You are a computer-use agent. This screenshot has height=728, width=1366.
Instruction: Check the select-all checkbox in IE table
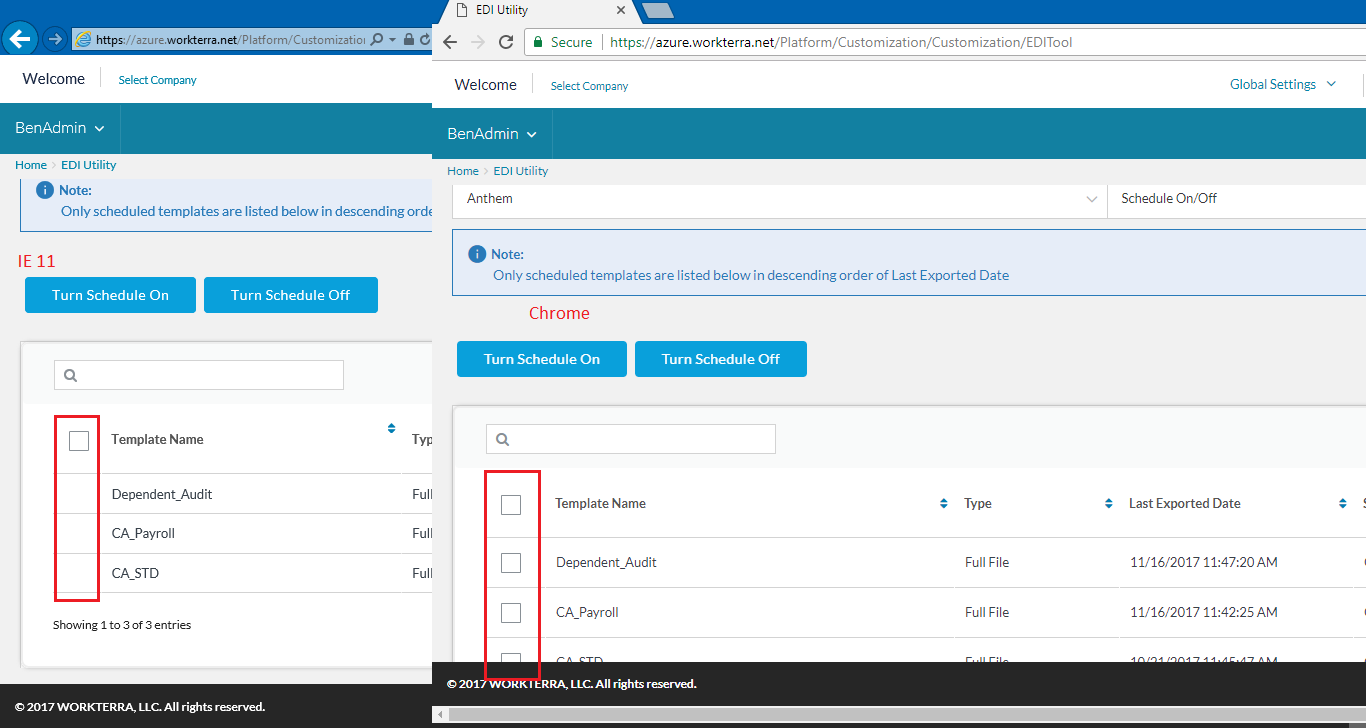pos(79,441)
